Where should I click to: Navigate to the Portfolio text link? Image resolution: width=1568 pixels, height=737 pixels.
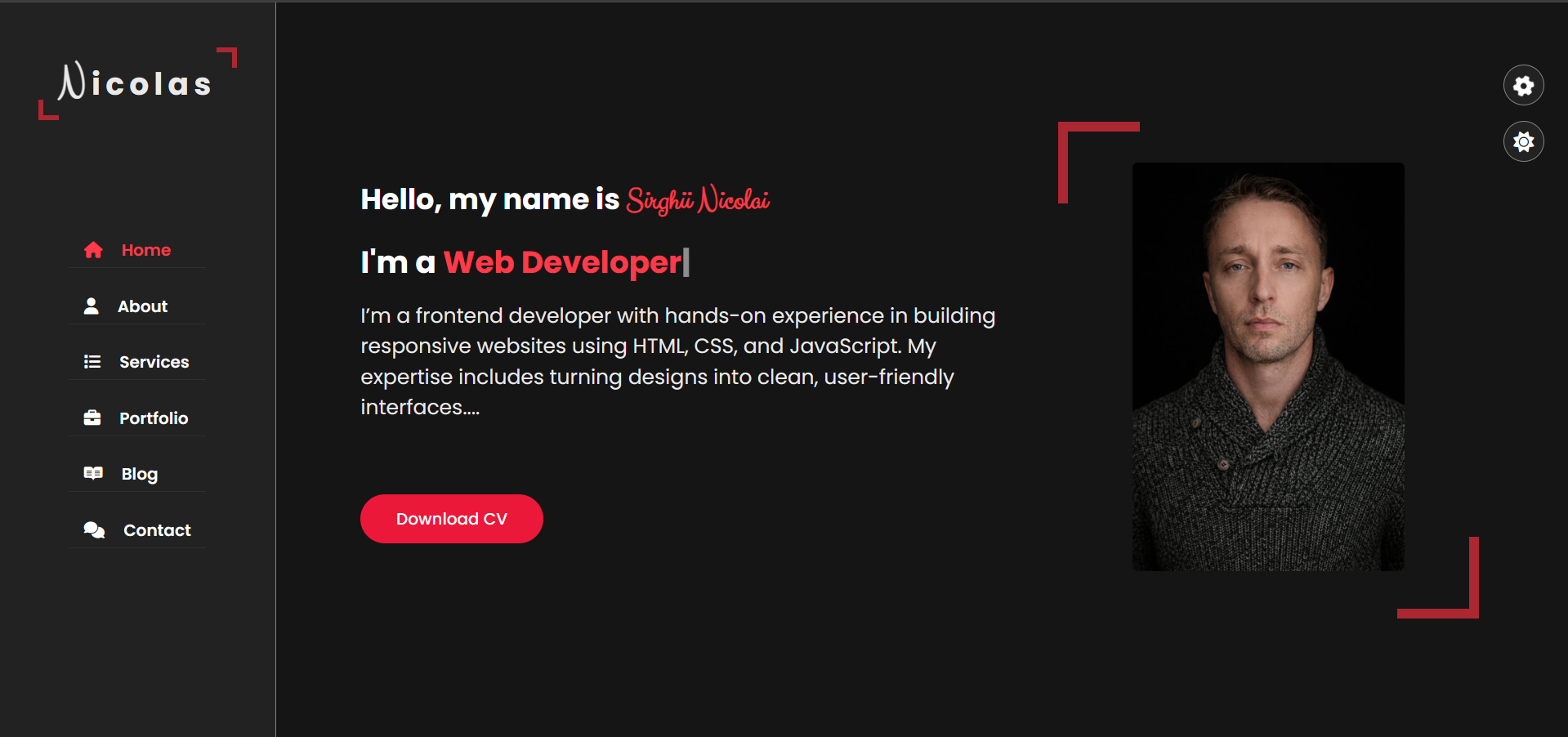point(154,418)
